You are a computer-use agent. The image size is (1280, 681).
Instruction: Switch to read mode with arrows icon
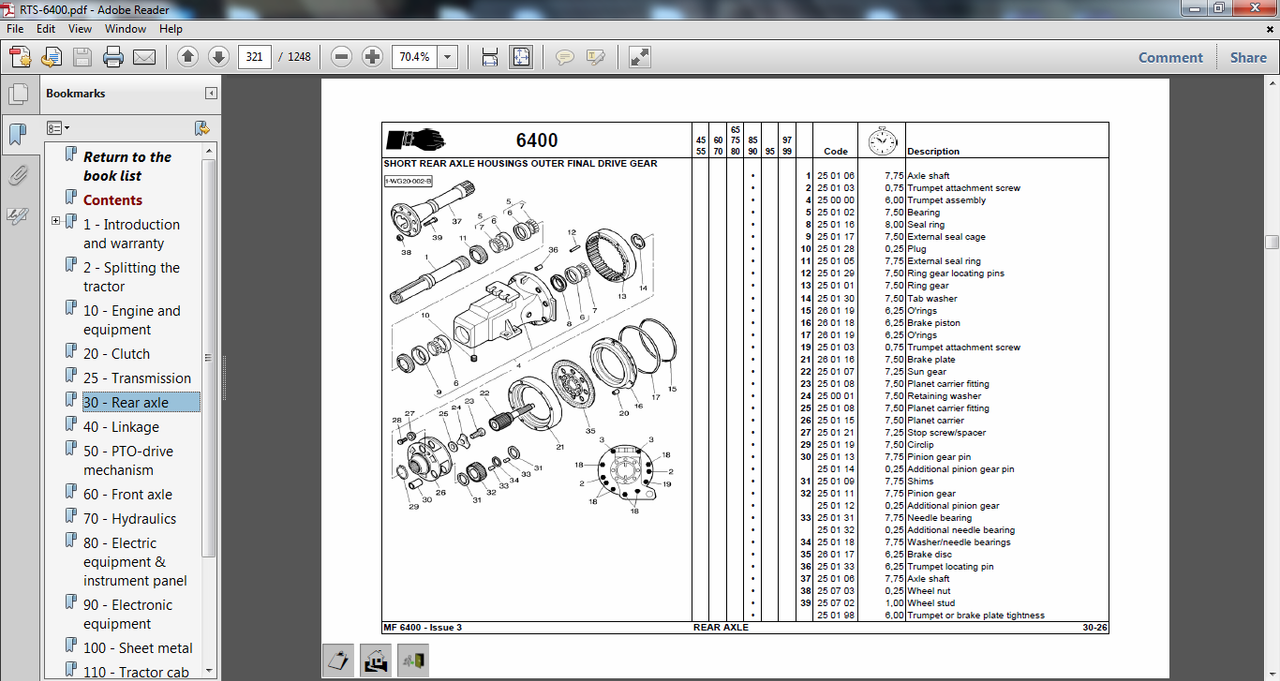click(640, 57)
